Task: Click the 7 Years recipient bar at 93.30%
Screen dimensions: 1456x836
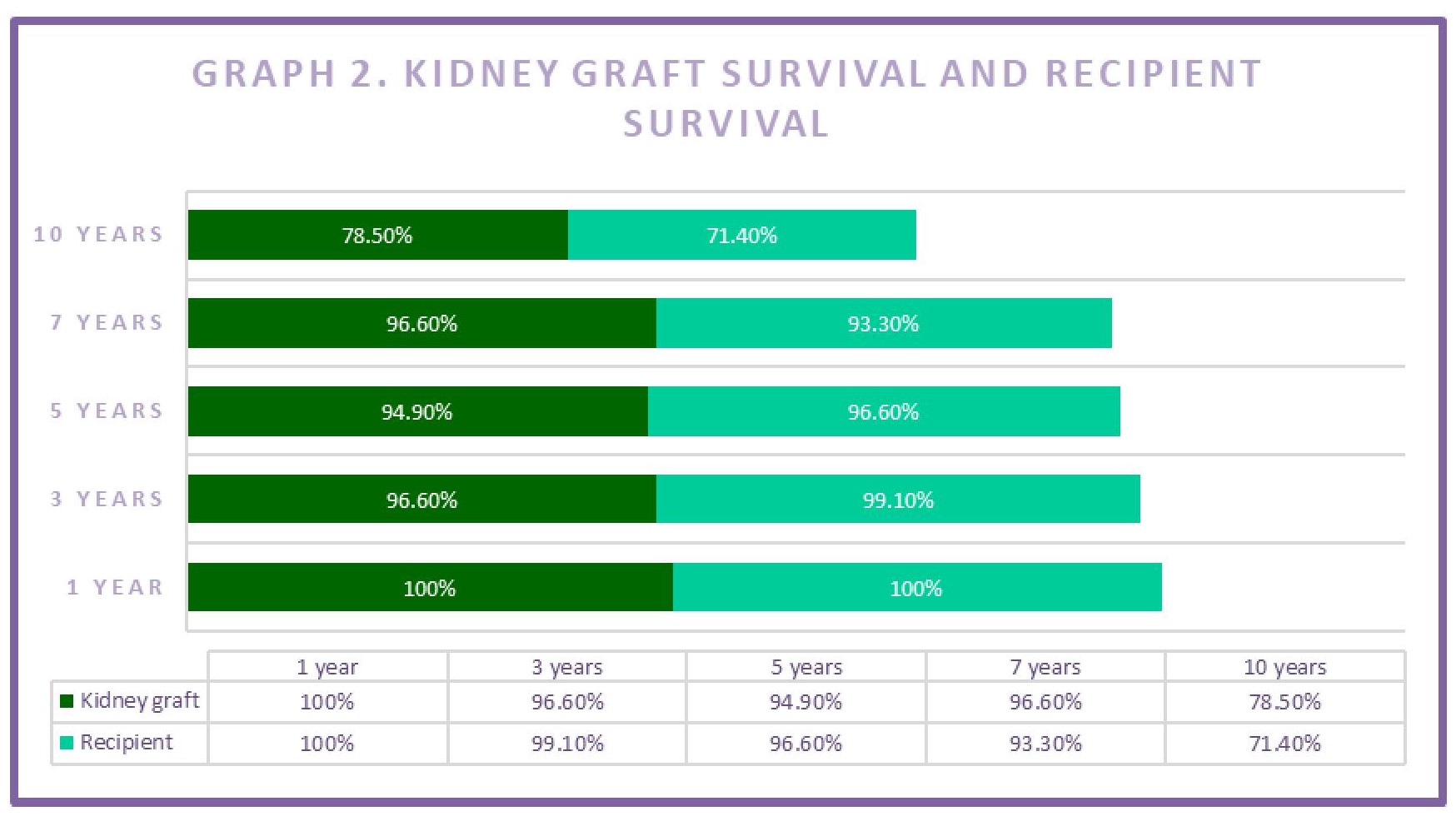Action: point(883,323)
